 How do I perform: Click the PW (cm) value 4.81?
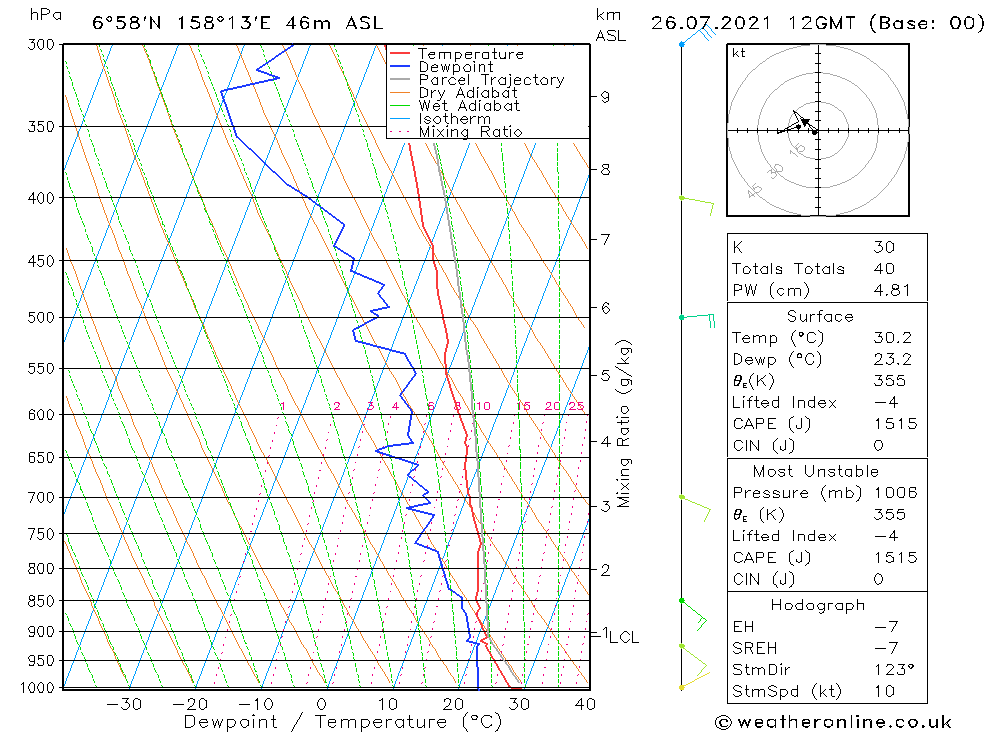click(892, 290)
